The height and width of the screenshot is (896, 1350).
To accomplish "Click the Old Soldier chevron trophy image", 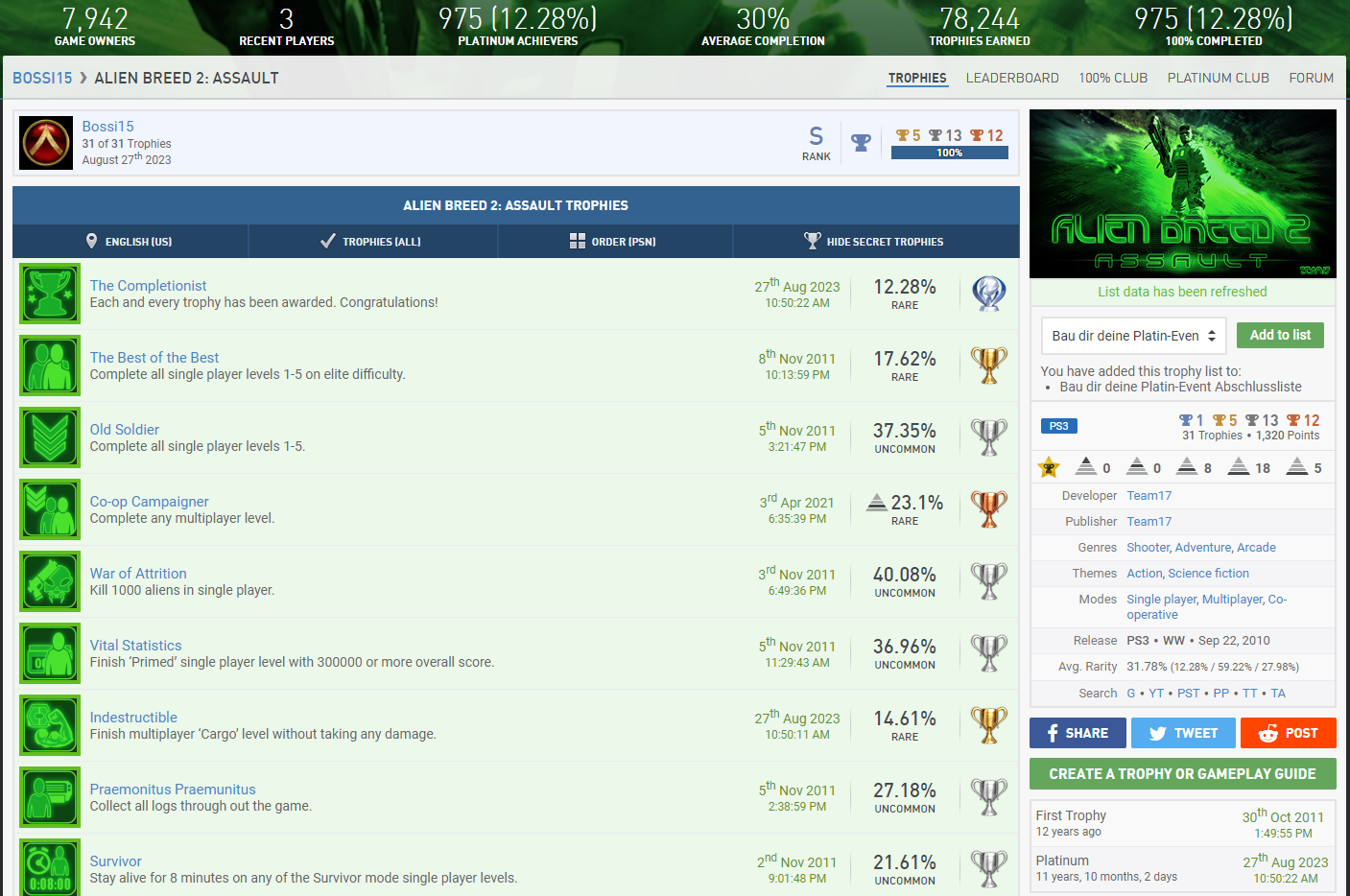I will coord(50,437).
